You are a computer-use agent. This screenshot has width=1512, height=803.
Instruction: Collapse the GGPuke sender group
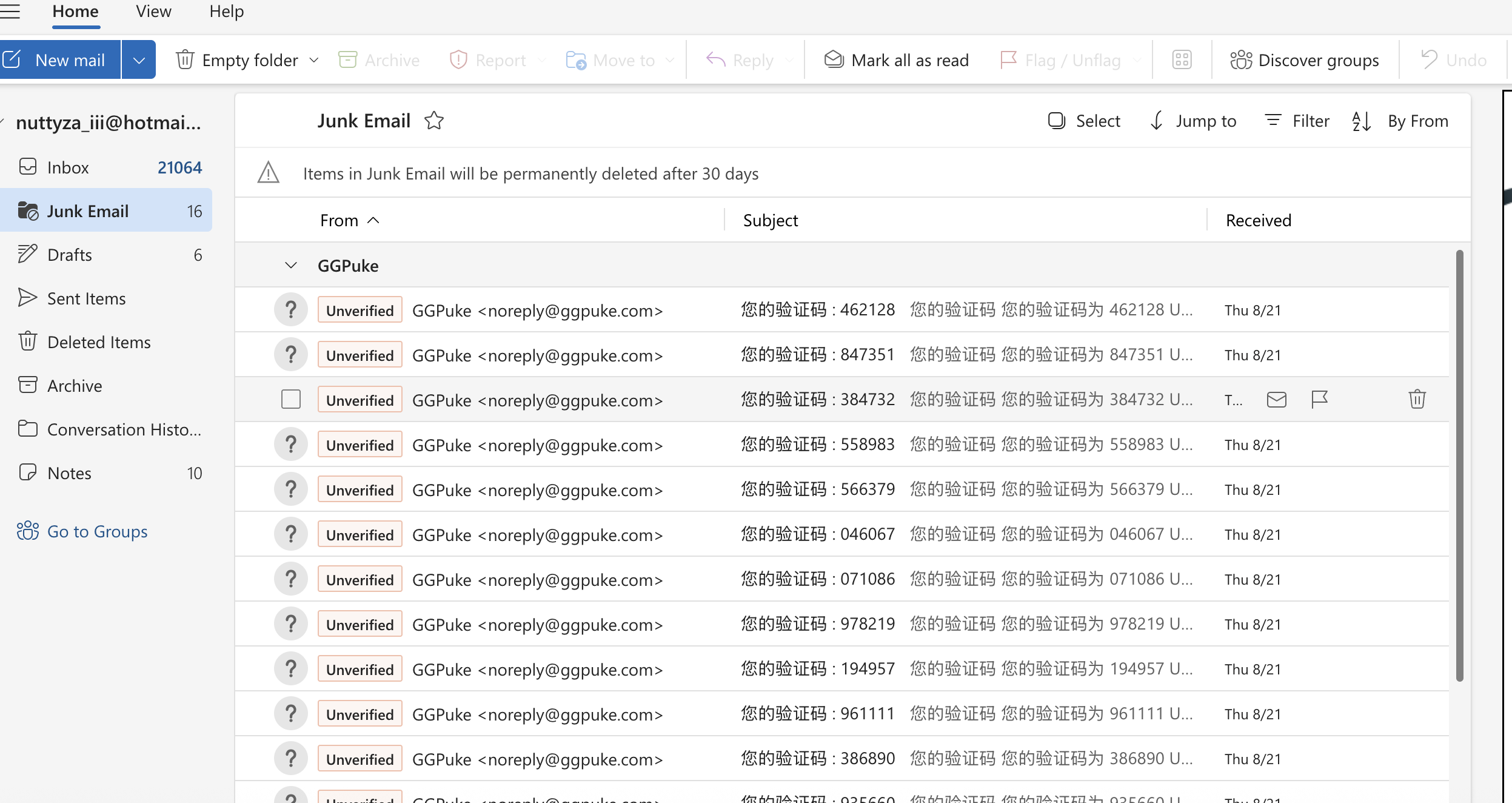291,265
